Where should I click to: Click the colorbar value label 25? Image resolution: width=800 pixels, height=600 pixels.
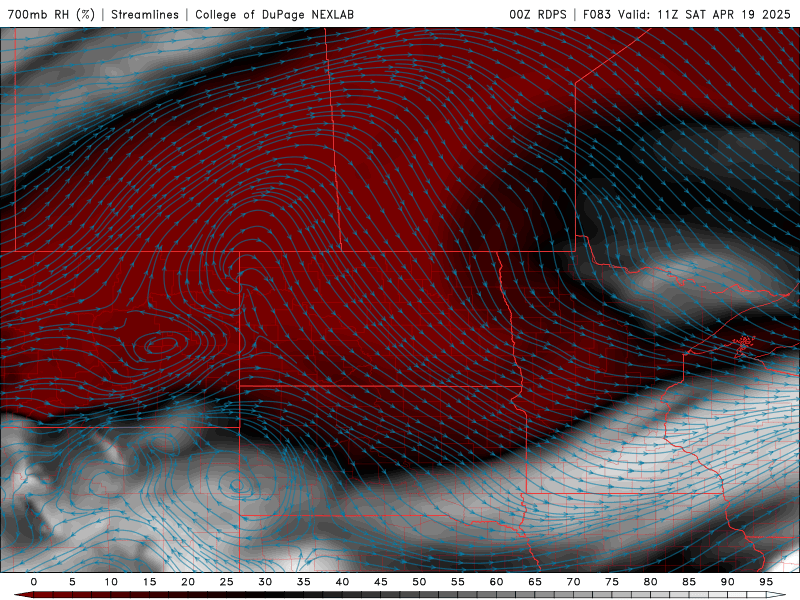point(227,582)
